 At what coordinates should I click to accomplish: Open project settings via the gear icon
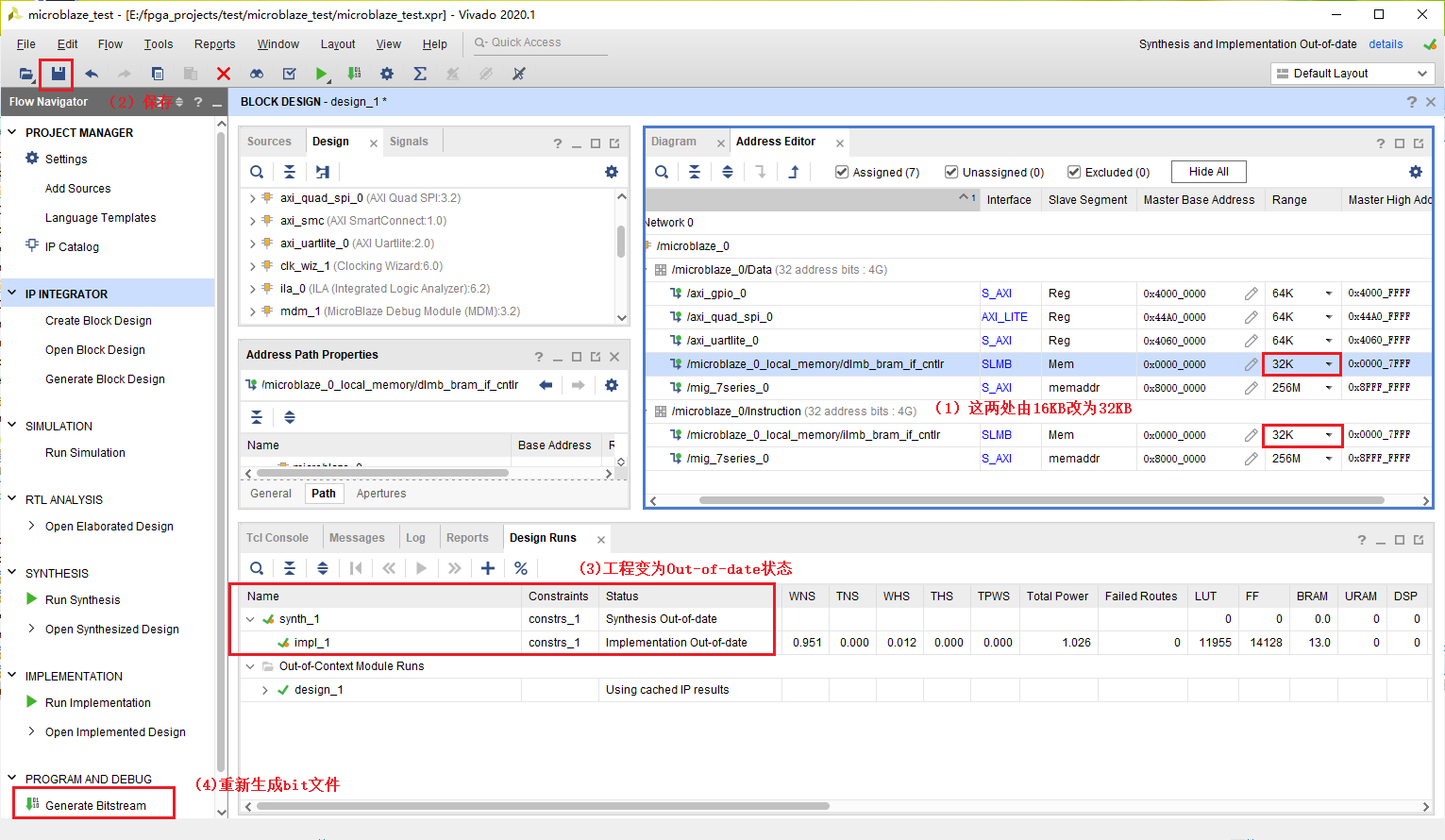386,74
